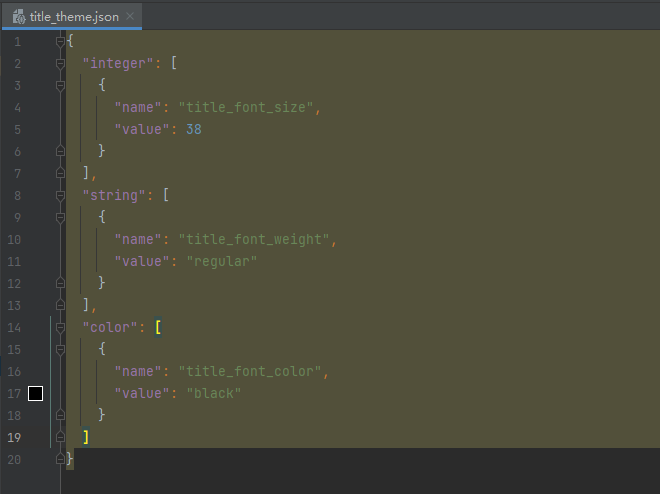Click the highlighted closing bracket on line 19
660x494 pixels.
click(x=86, y=437)
